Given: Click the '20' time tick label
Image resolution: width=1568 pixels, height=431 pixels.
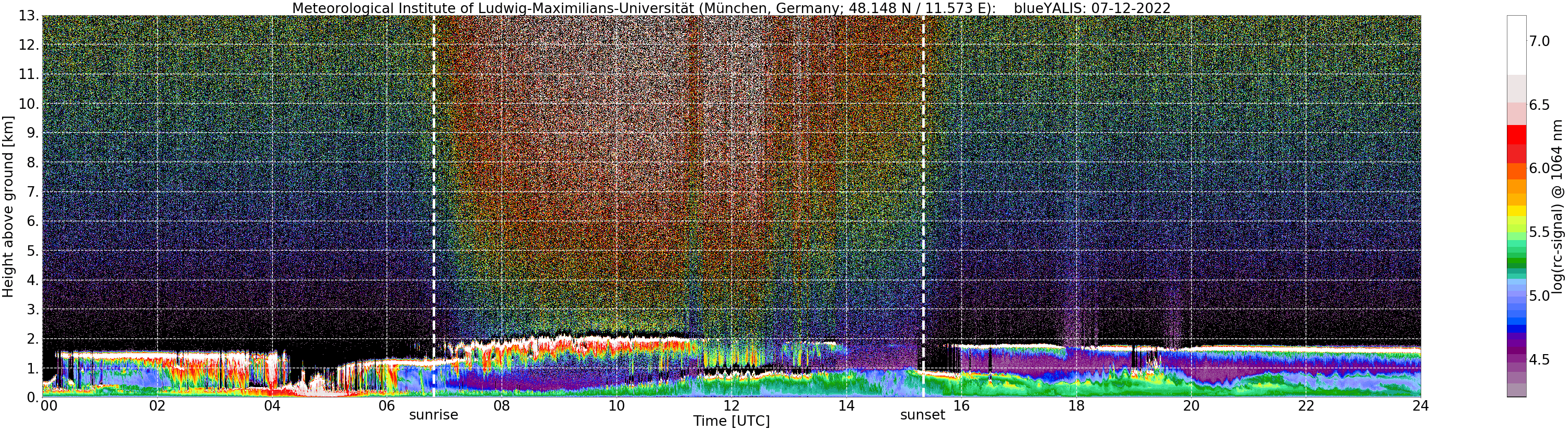Looking at the screenshot, I should point(1191,406).
